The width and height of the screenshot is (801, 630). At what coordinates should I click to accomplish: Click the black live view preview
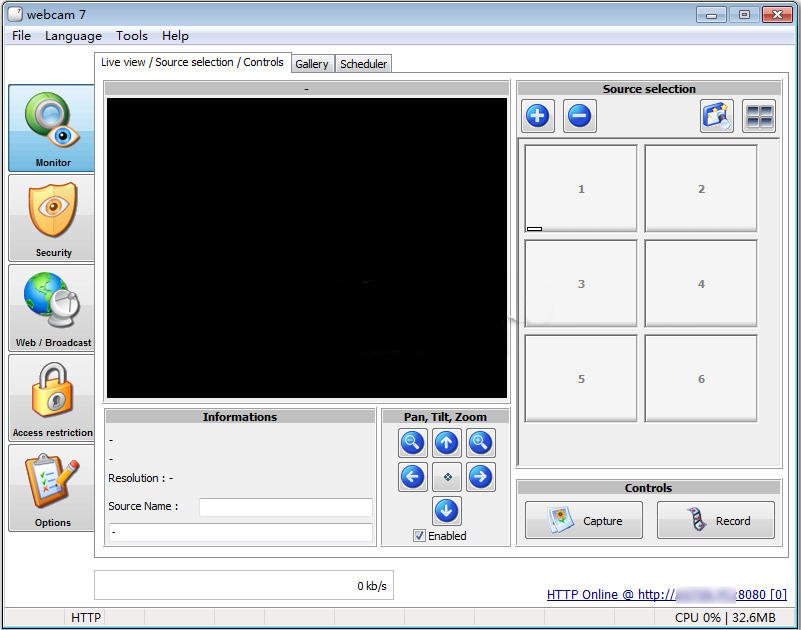307,248
